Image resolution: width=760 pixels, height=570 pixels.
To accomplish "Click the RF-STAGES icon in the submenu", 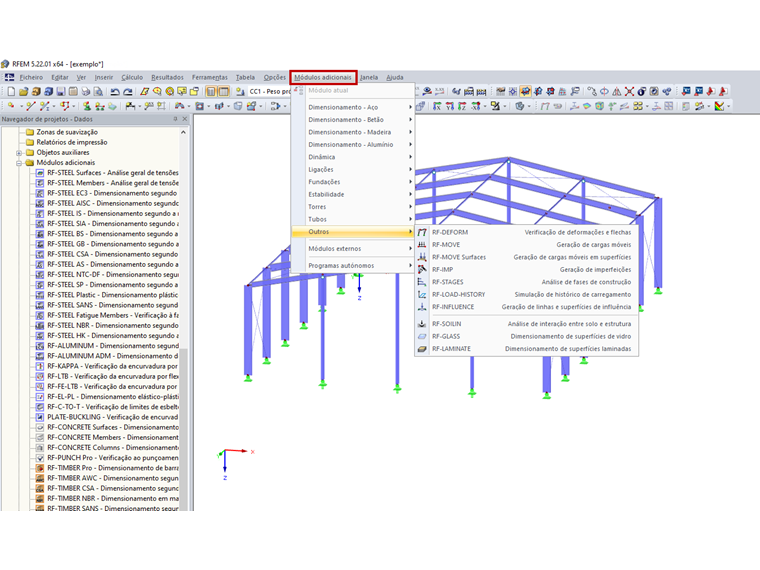I will point(422,282).
